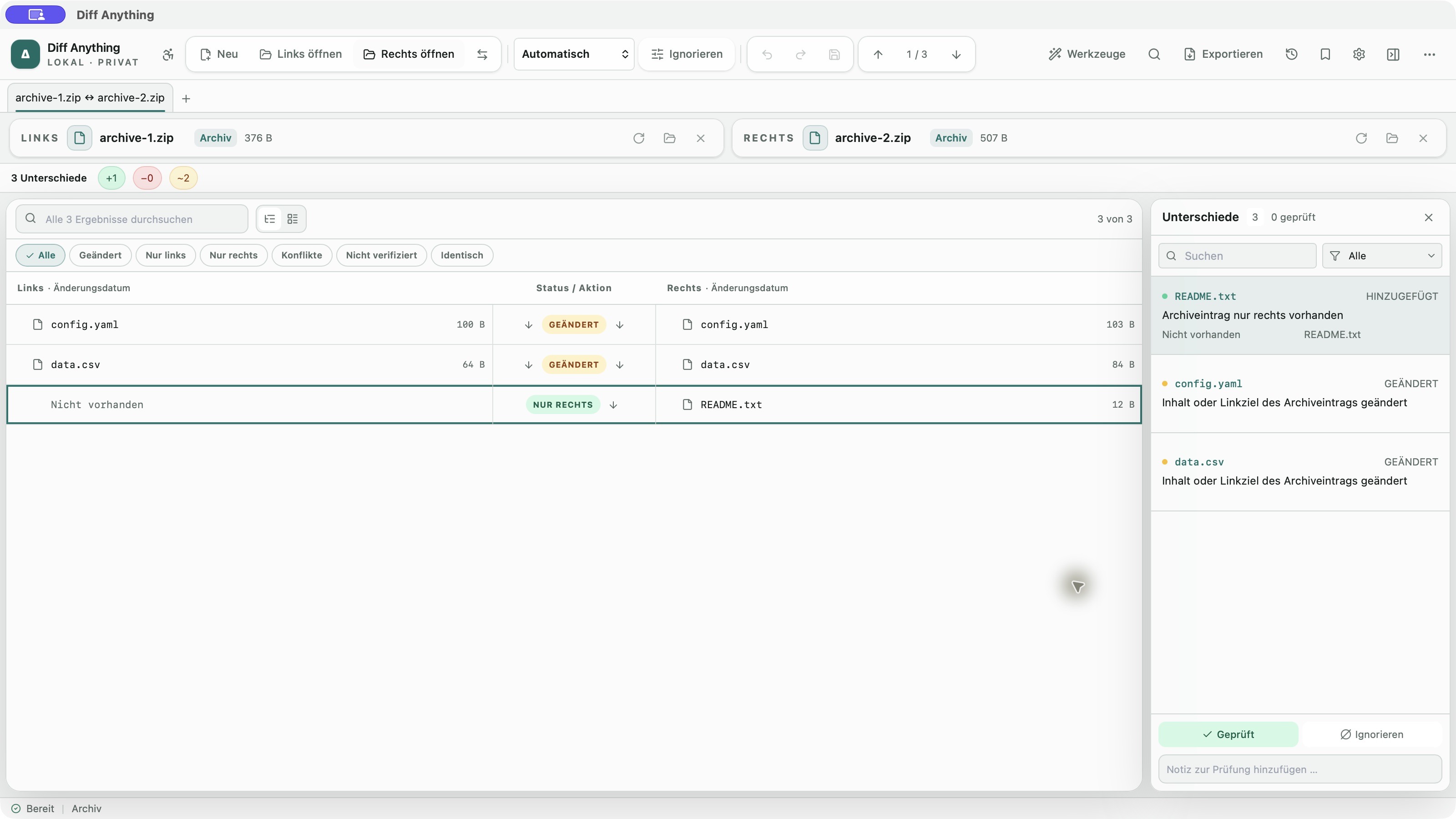
Task: Reload archive-1.zip on the left
Action: tap(639, 138)
